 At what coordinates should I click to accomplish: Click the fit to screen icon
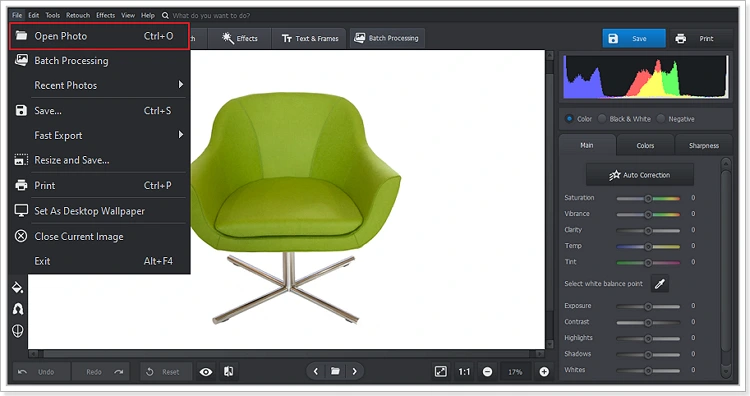coord(441,372)
